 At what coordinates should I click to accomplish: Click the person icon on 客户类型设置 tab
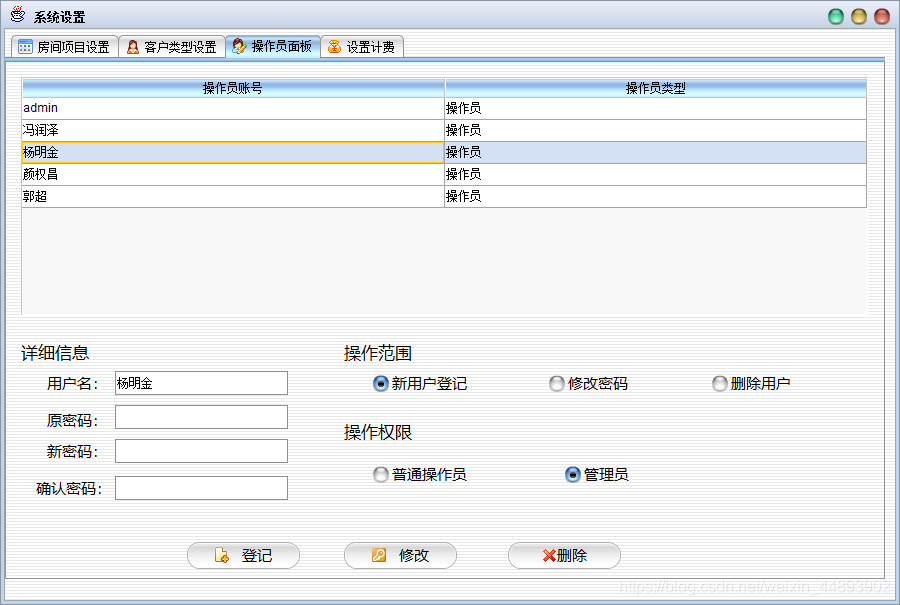tap(133, 47)
